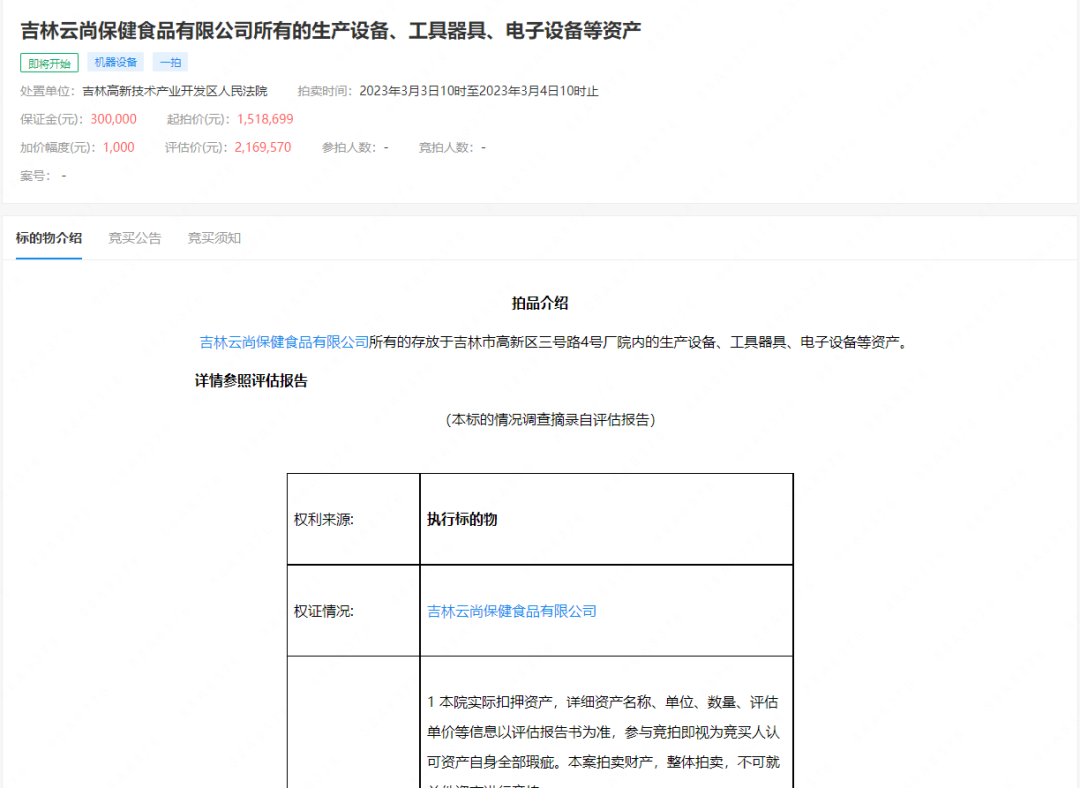Click the deposit amount 300,000
1080x788 pixels.
tap(113, 119)
